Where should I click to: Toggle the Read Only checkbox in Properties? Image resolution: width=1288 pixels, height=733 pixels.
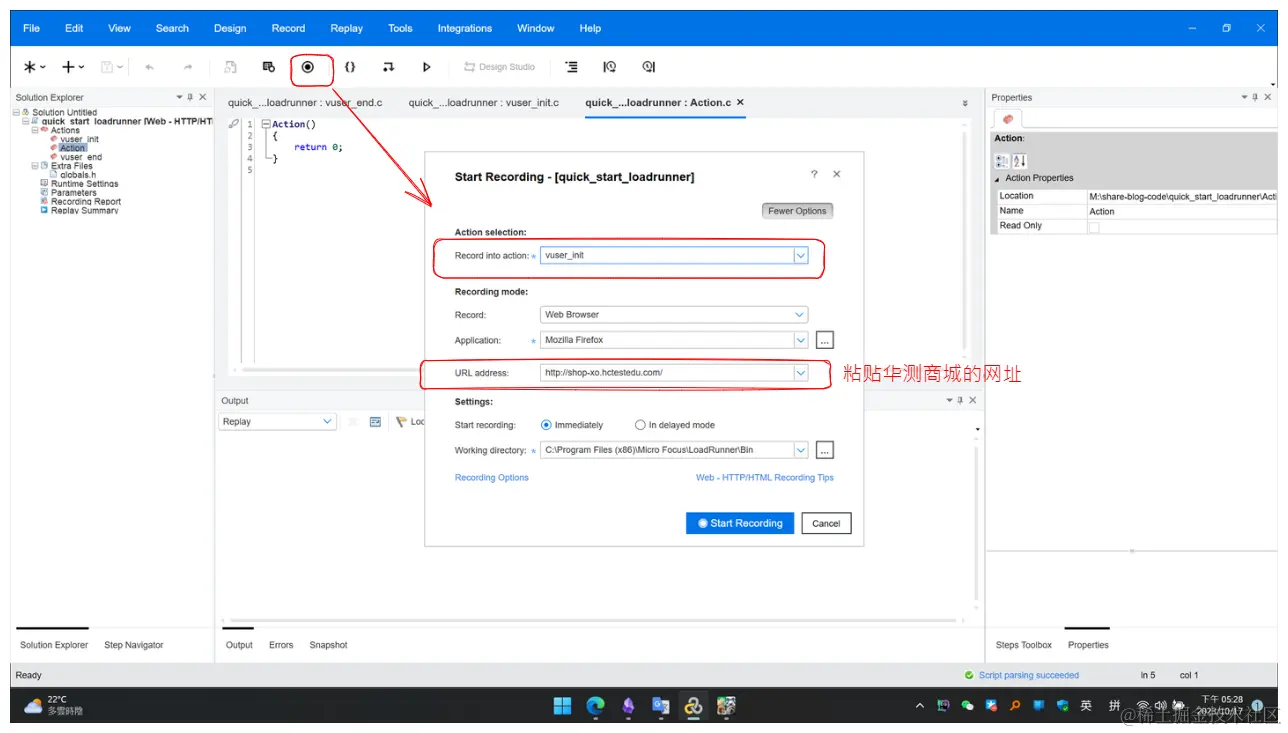pyautogui.click(x=1093, y=227)
